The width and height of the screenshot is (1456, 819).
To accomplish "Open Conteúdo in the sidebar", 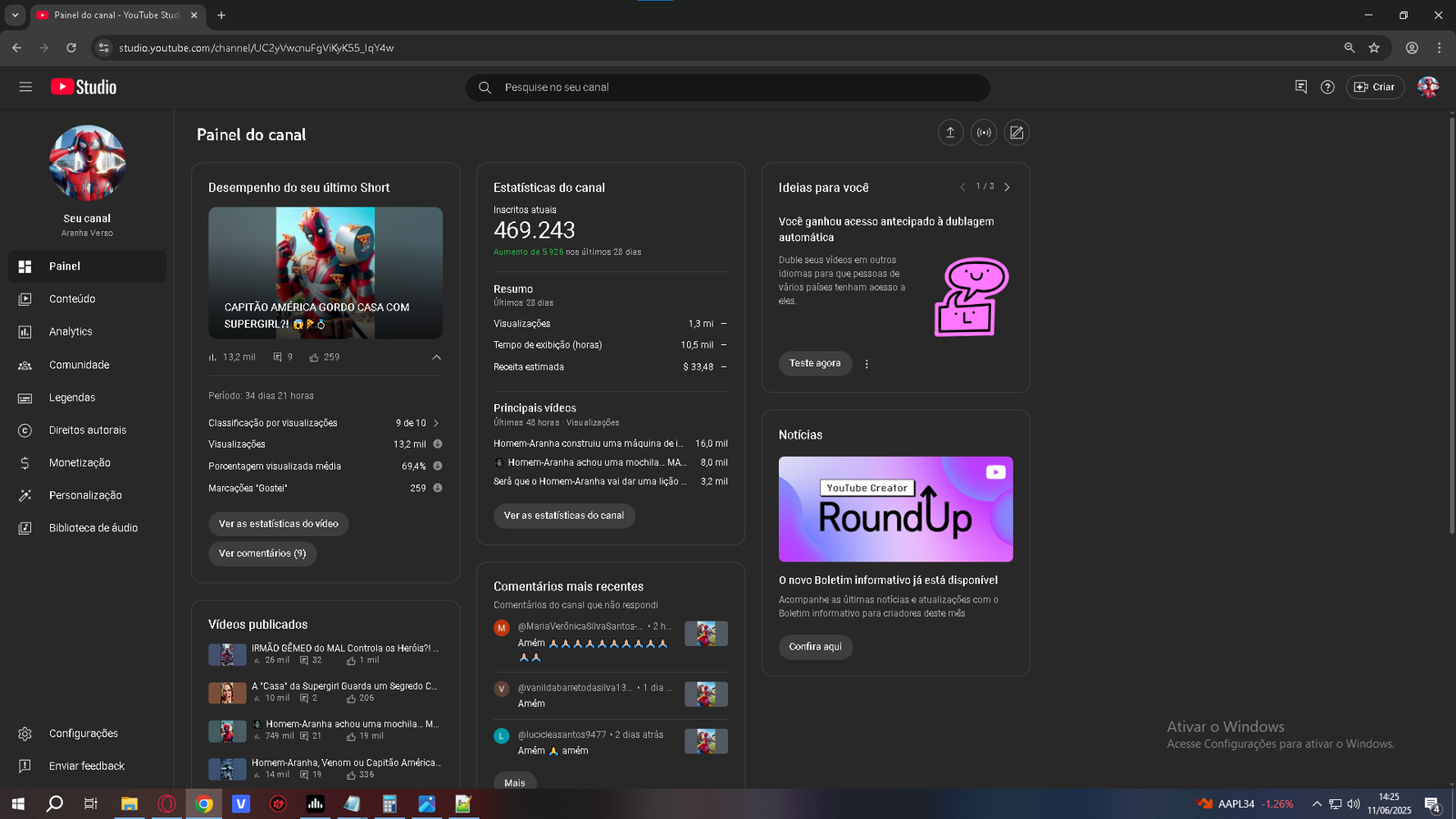I will [87, 299].
